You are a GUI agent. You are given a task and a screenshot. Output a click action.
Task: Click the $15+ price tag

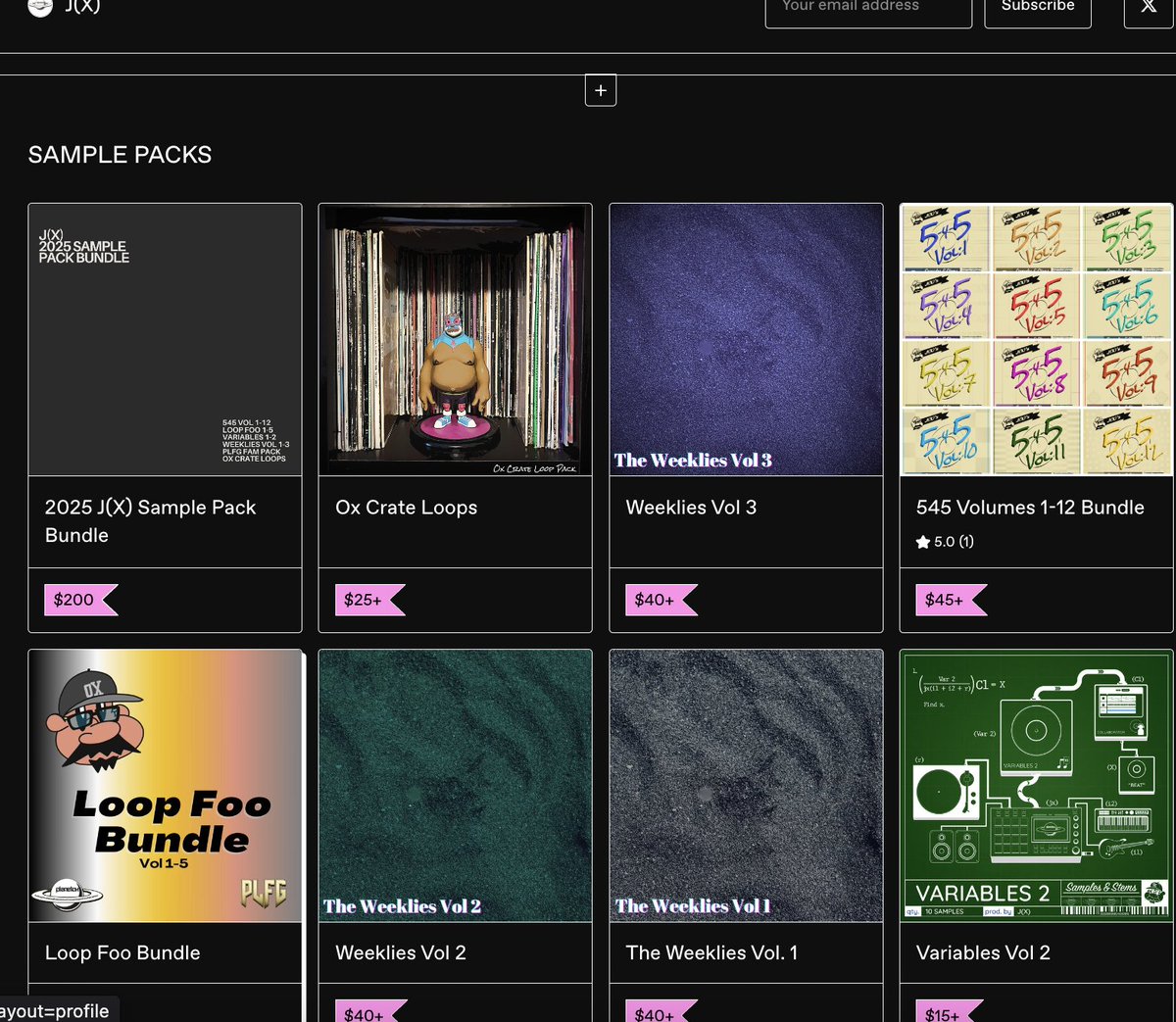(x=950, y=1012)
